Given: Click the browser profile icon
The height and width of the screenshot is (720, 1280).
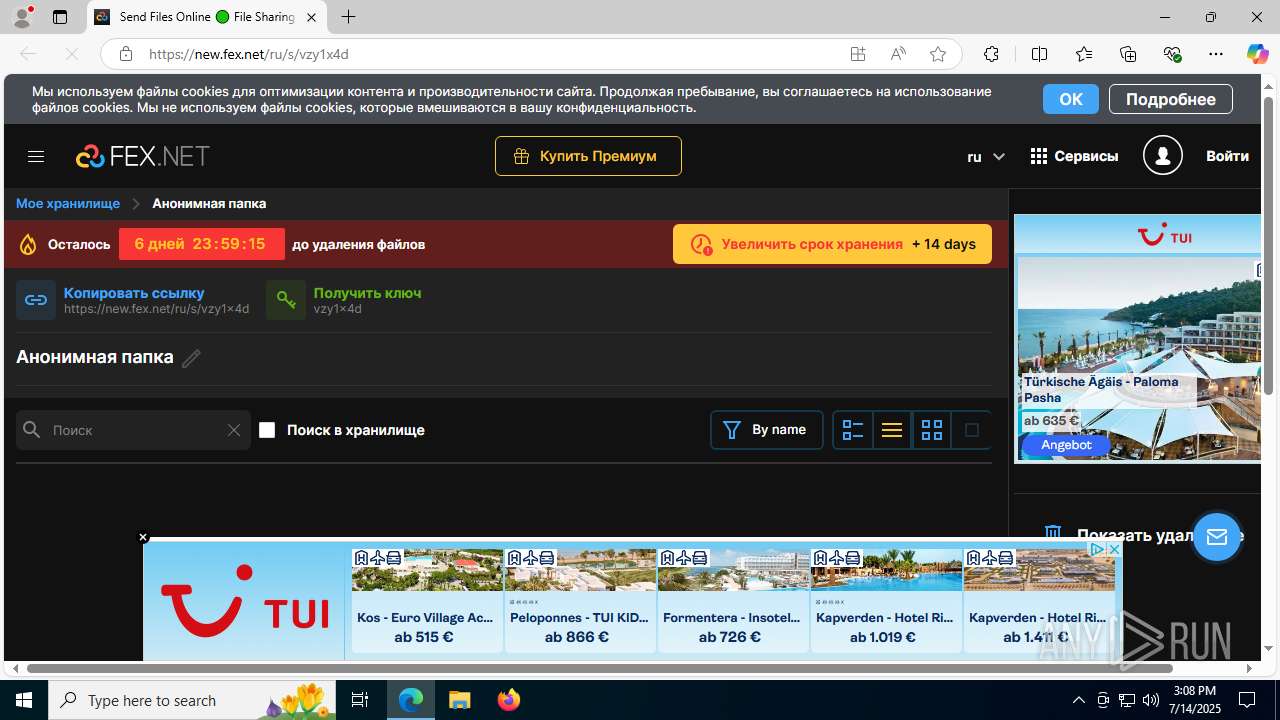Looking at the screenshot, I should click(x=22, y=17).
